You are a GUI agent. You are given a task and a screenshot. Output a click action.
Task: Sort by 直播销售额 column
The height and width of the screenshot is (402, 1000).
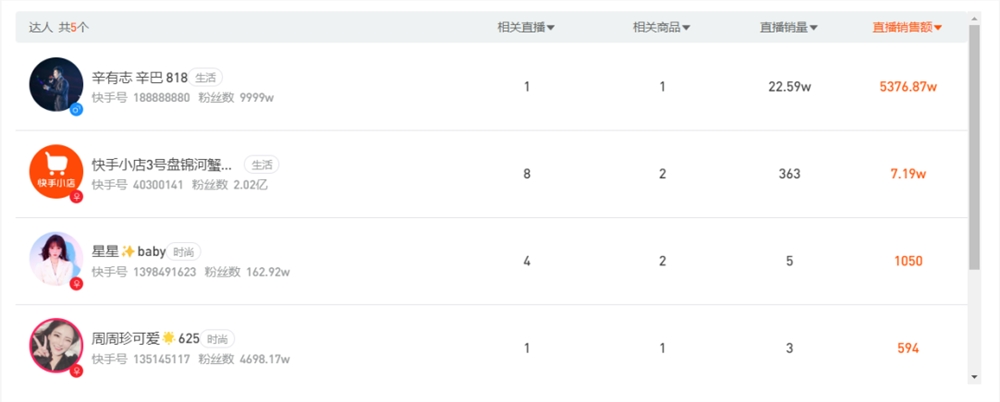907,28
